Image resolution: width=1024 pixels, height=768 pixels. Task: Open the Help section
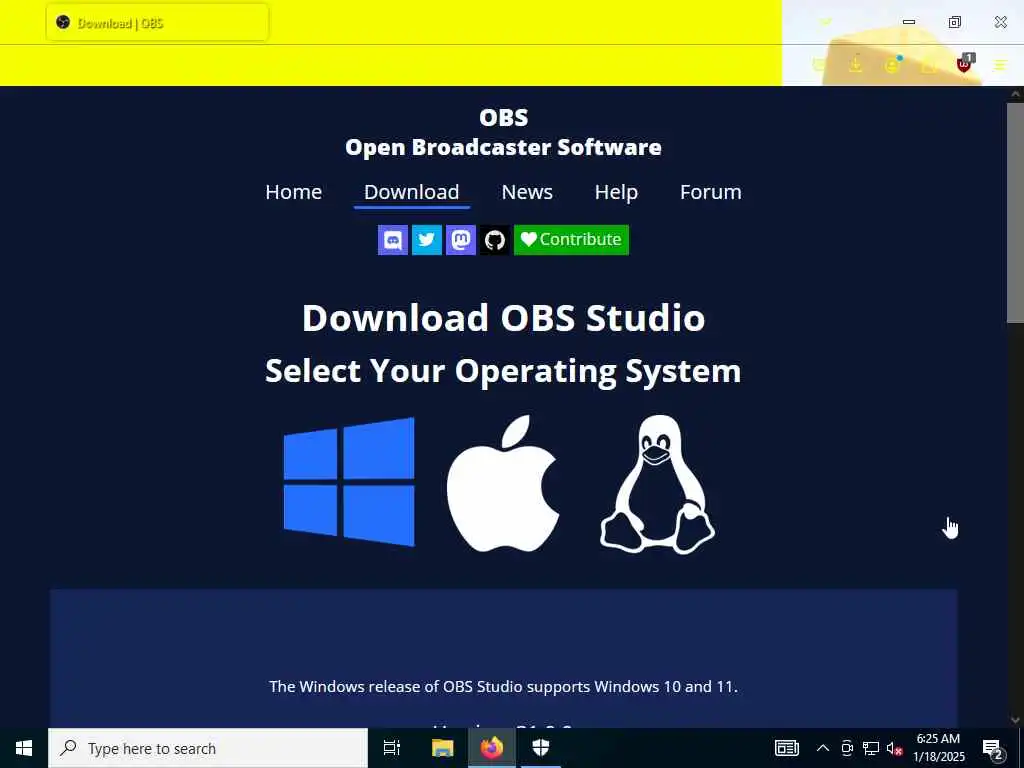pos(616,192)
